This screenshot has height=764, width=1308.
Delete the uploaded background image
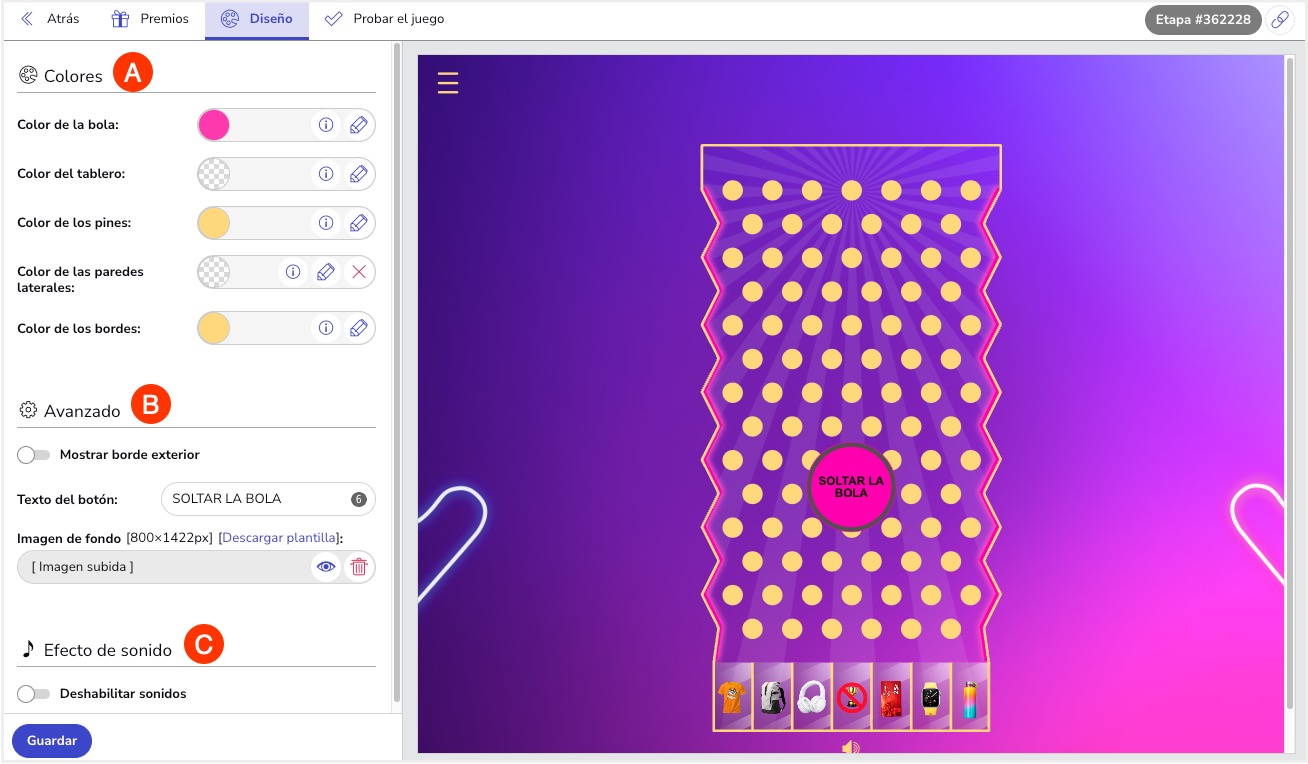(x=358, y=567)
